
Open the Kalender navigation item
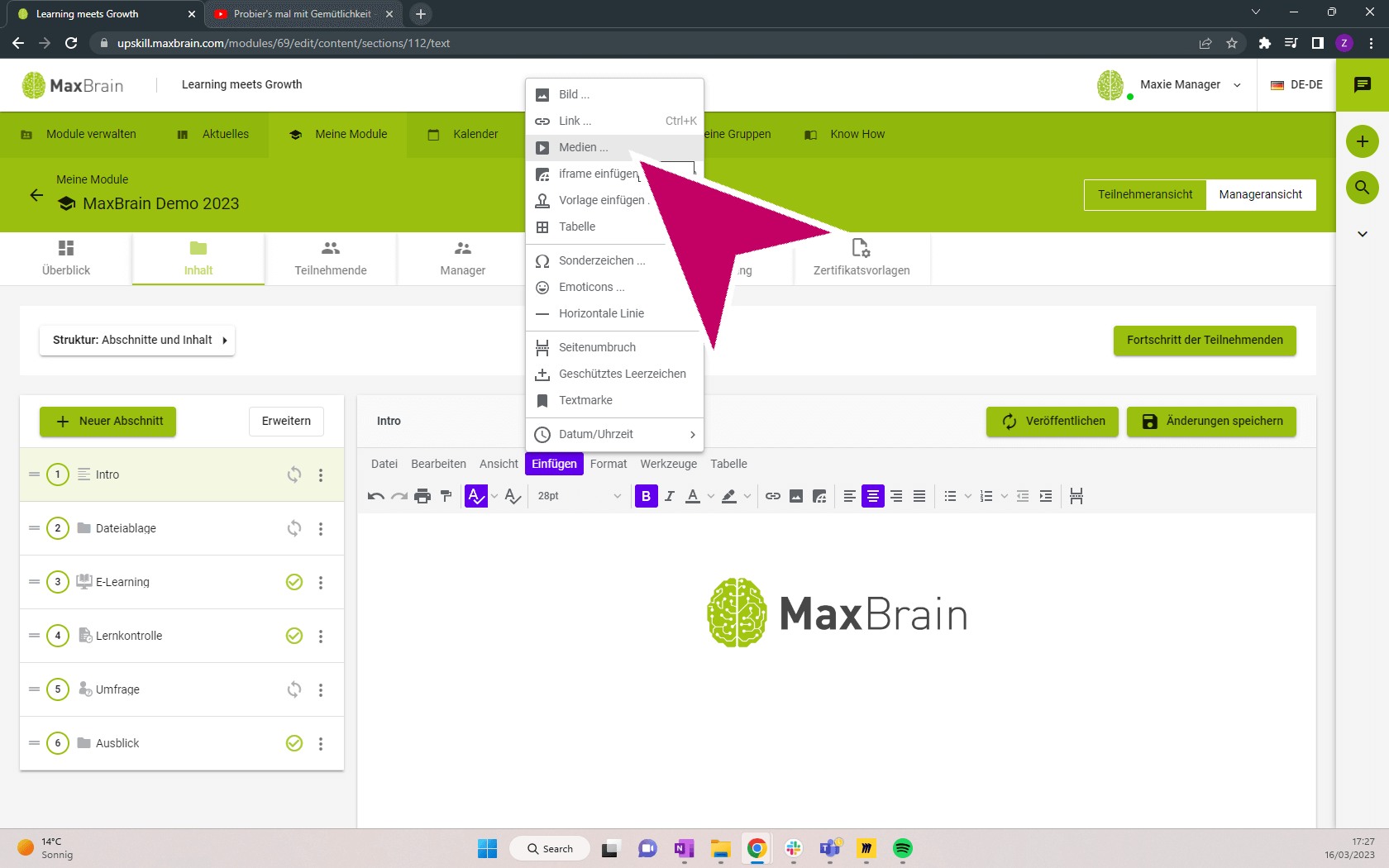[463, 135]
